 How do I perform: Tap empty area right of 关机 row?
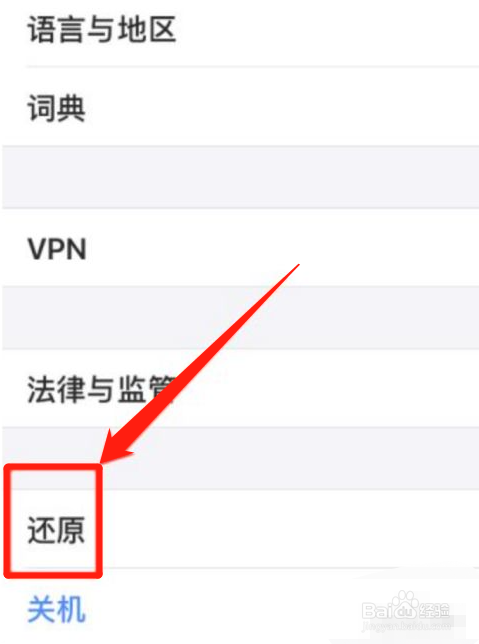[x=218, y=609]
